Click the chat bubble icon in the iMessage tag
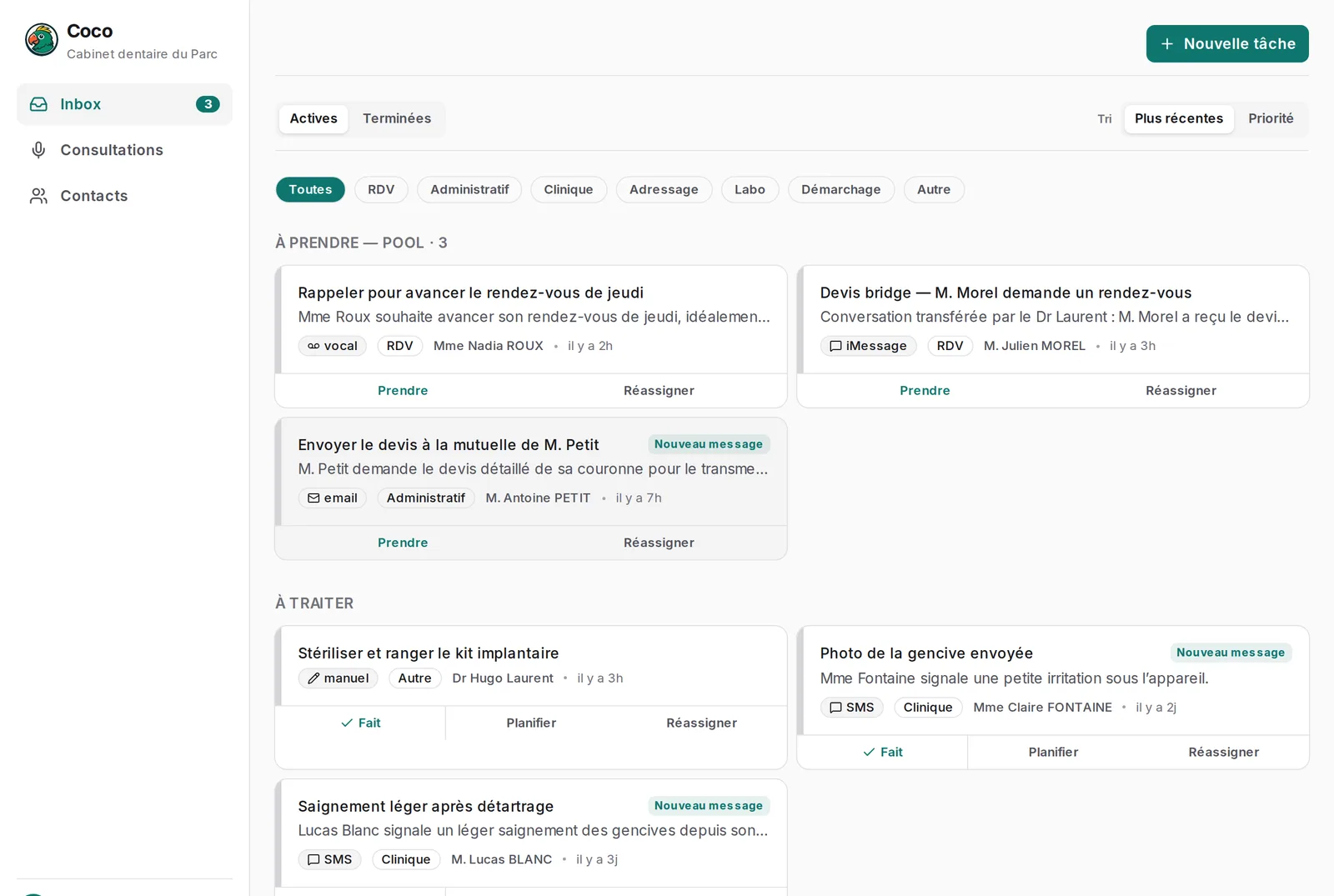 pyautogui.click(x=835, y=346)
